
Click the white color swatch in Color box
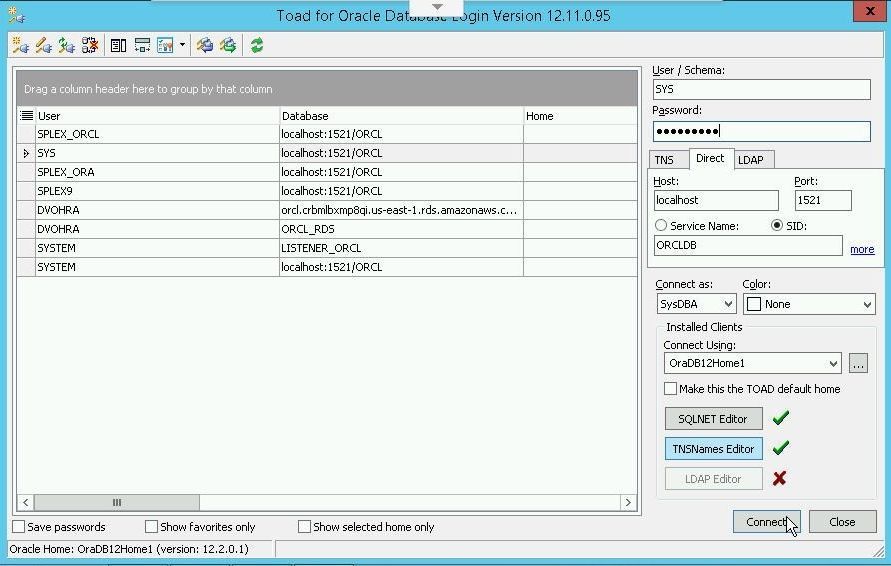[x=754, y=304]
